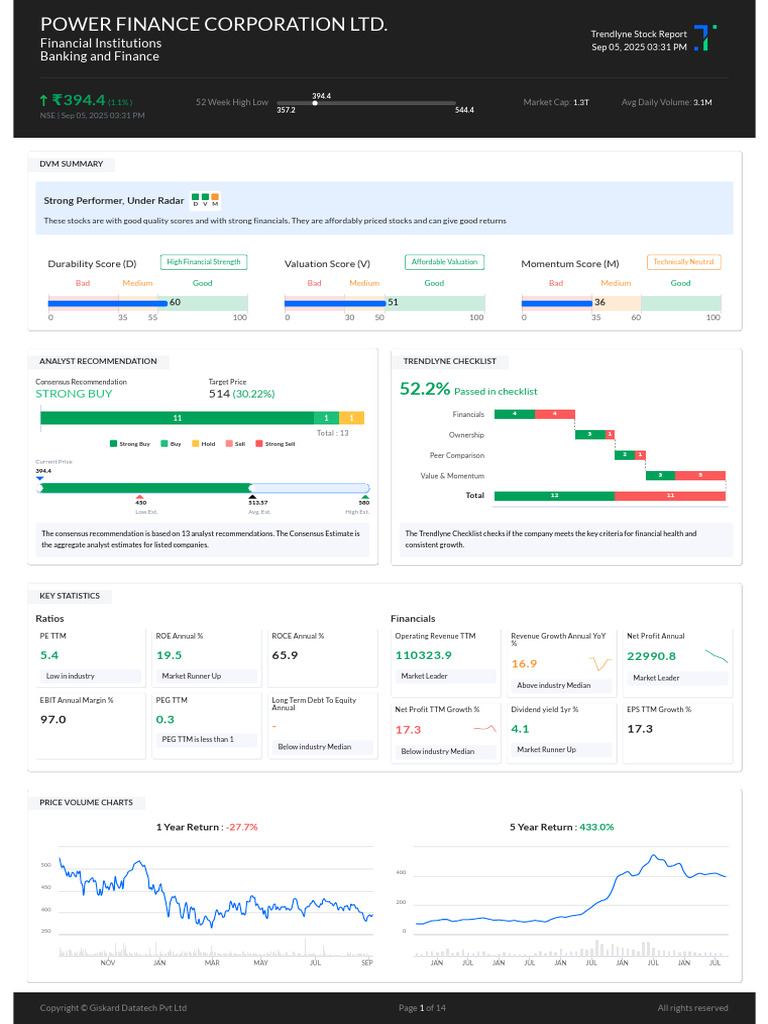Click the Strong Buy legend swatch
This screenshot has width=768, height=1024.
(x=114, y=443)
